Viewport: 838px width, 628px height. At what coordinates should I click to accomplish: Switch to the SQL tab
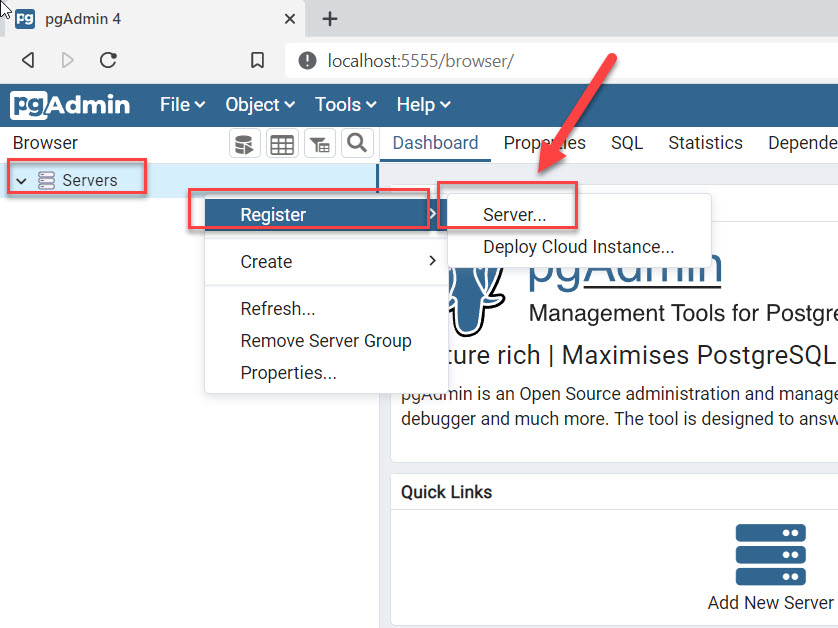pyautogui.click(x=627, y=143)
